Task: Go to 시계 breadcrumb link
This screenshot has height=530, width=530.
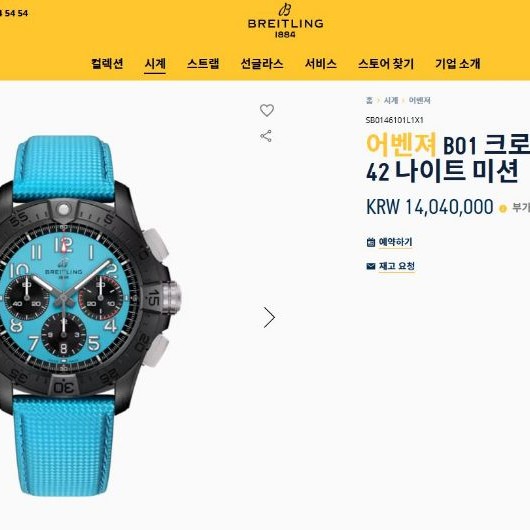Action: click(x=391, y=100)
